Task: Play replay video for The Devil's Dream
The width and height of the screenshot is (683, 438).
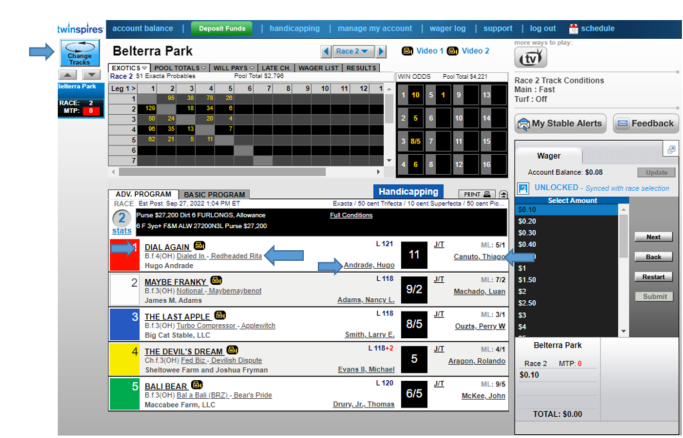Action: 233,350
